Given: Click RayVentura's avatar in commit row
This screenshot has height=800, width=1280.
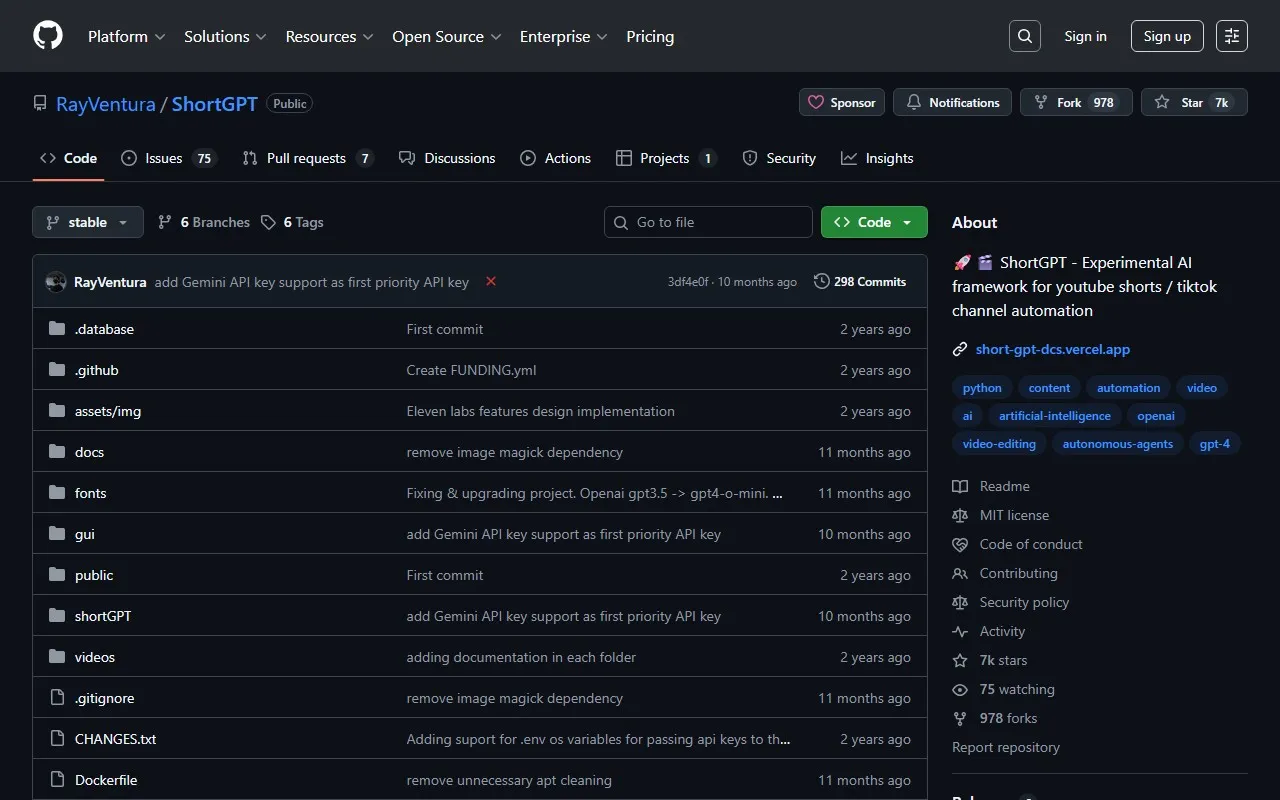Looking at the screenshot, I should [56, 282].
